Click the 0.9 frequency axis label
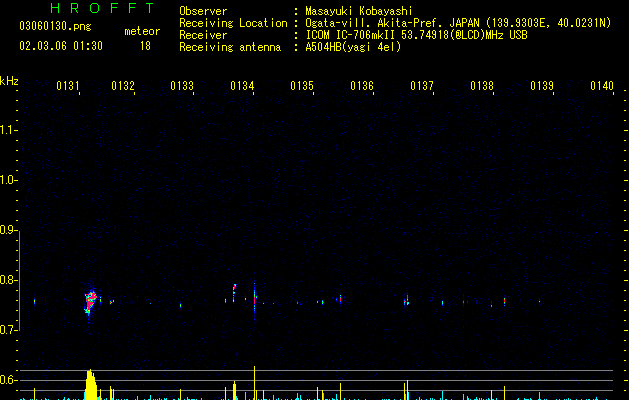 coord(8,230)
